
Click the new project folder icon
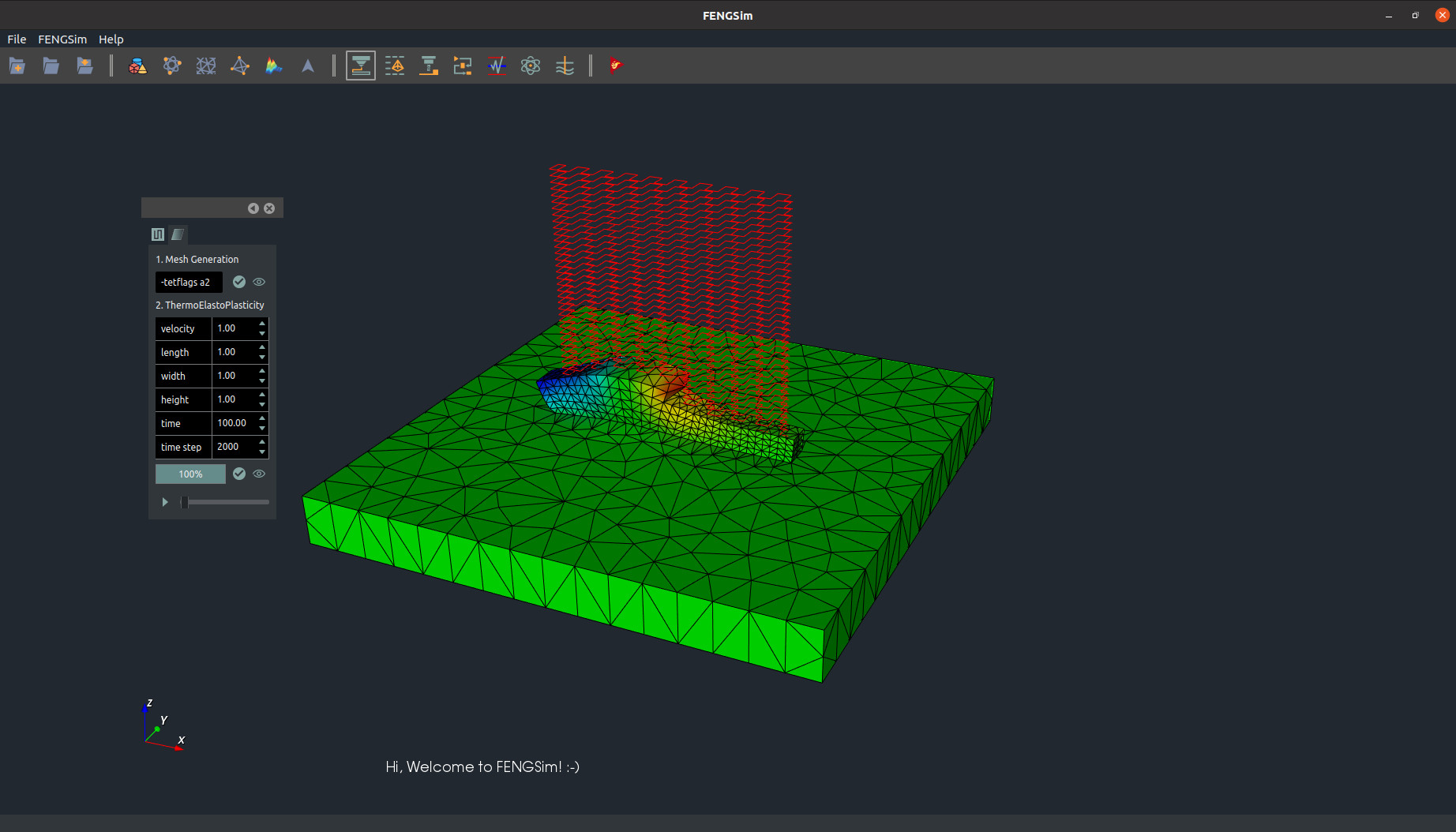tap(17, 66)
